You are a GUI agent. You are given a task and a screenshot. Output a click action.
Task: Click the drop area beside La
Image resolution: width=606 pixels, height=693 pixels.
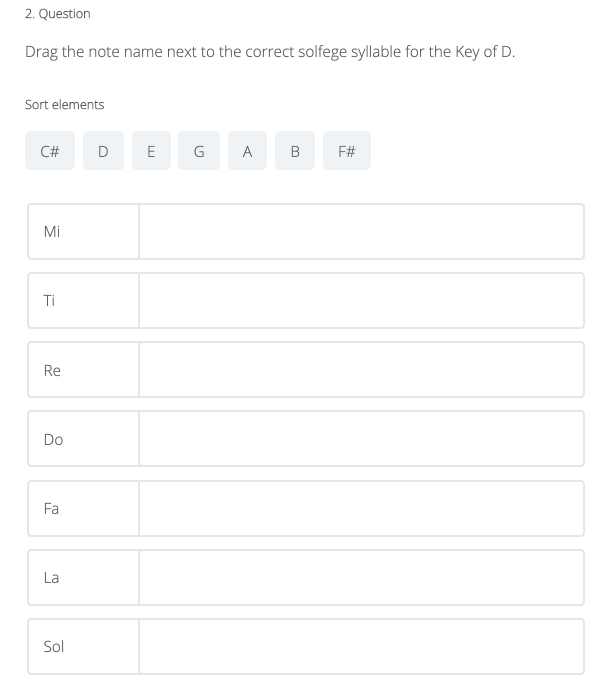[361, 577]
